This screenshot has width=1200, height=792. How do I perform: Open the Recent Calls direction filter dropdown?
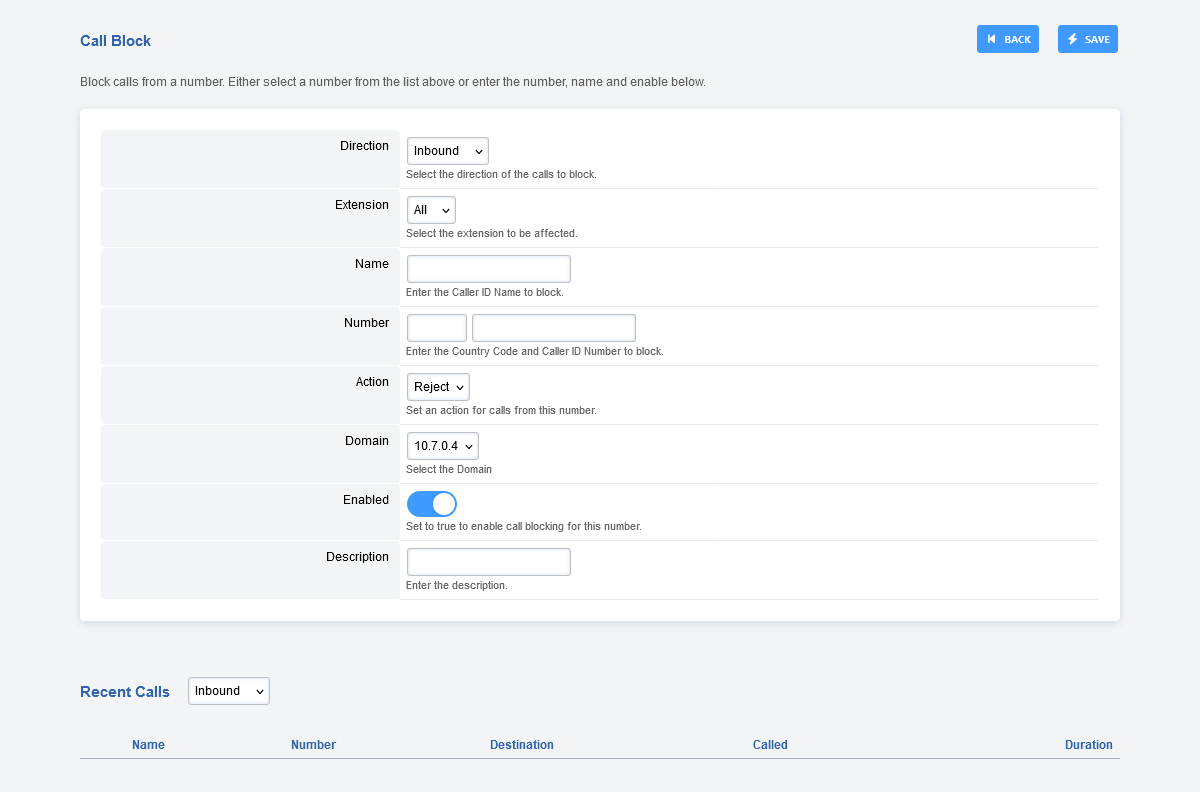pos(229,691)
